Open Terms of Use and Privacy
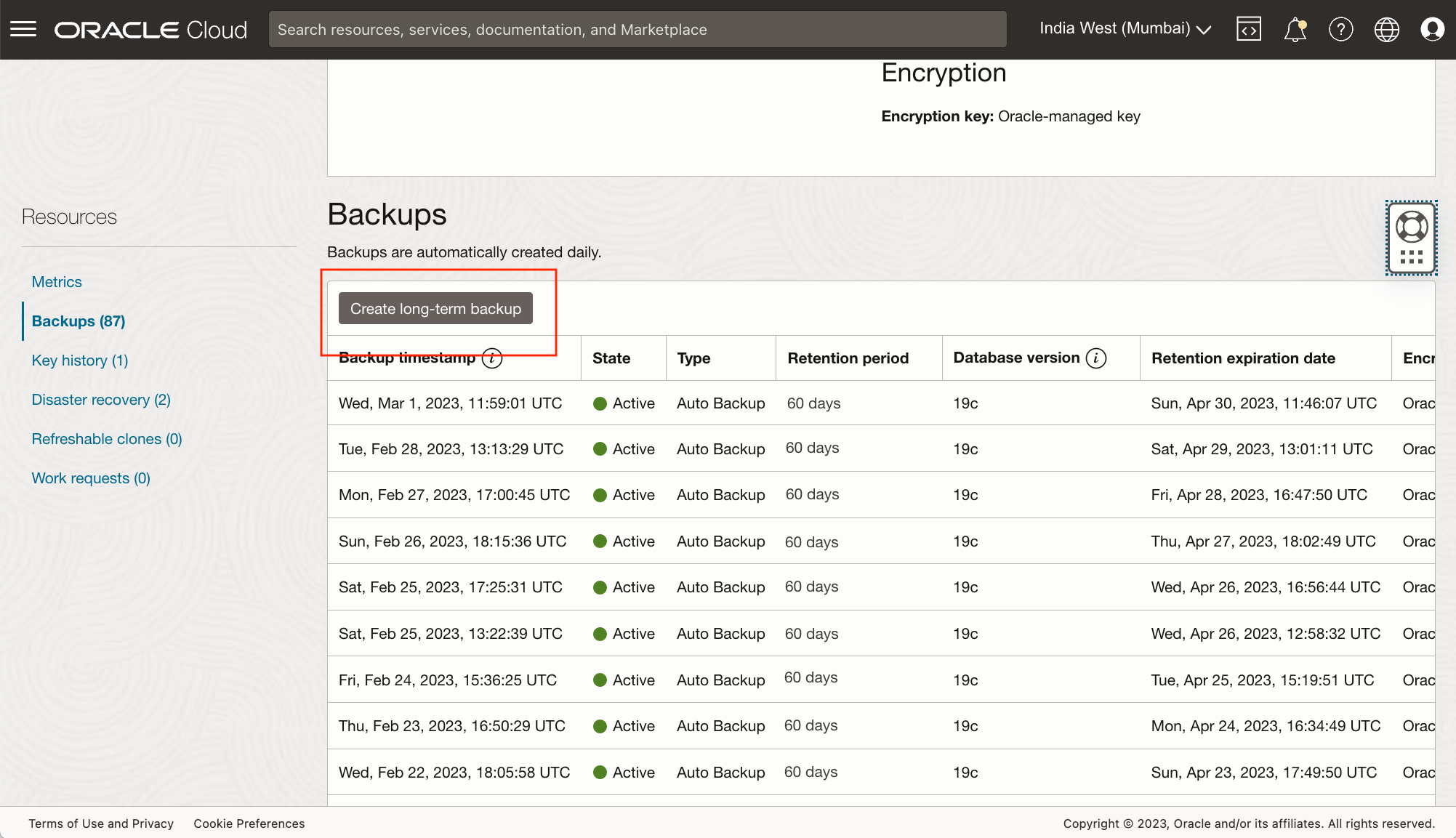The width and height of the screenshot is (1456, 838). click(x=101, y=823)
